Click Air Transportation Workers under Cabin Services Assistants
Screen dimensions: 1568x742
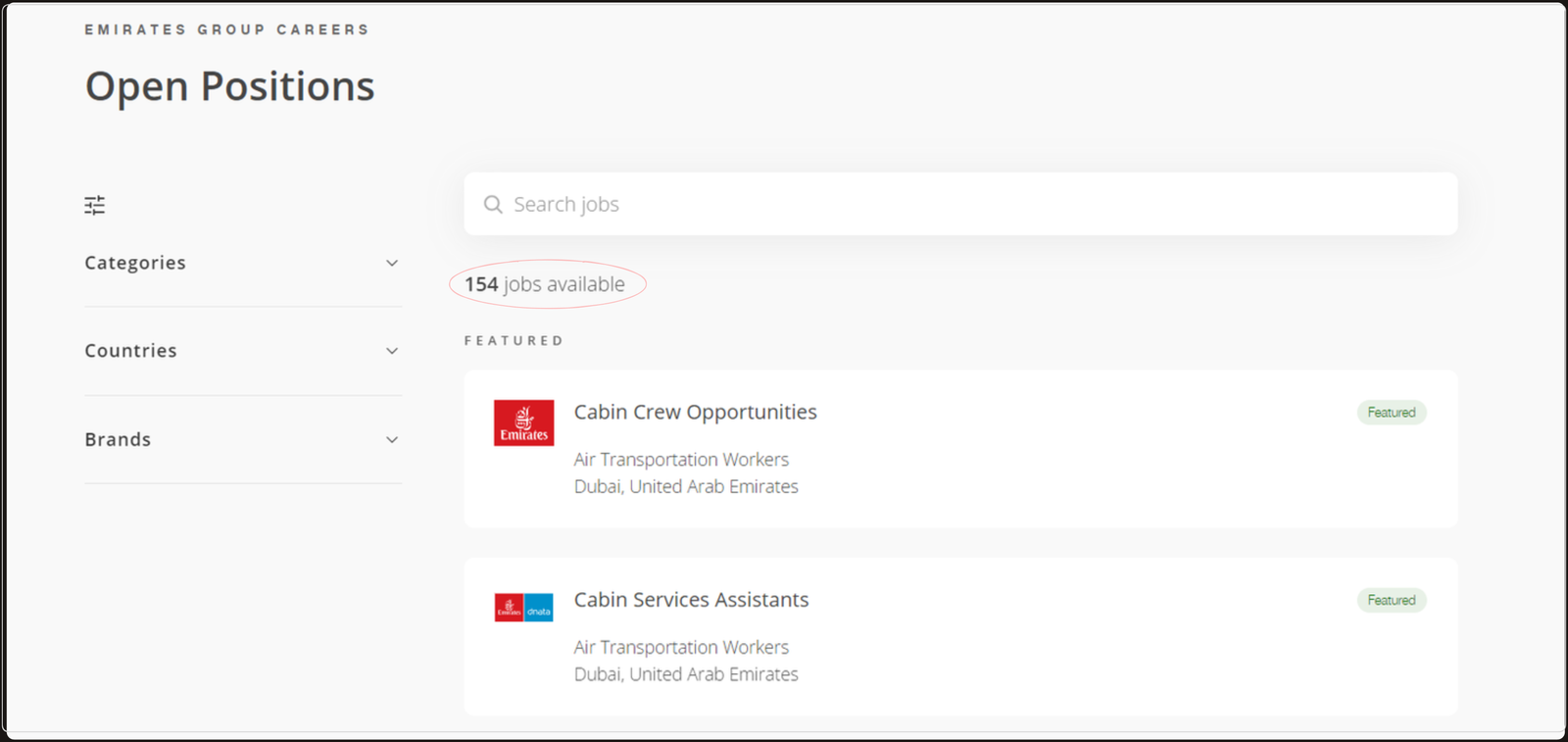pyautogui.click(x=681, y=647)
